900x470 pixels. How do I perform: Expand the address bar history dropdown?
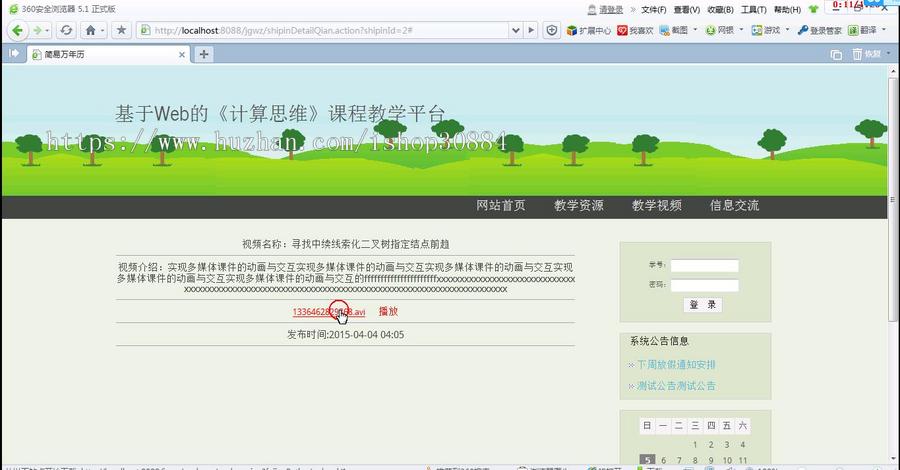pyautogui.click(x=515, y=30)
